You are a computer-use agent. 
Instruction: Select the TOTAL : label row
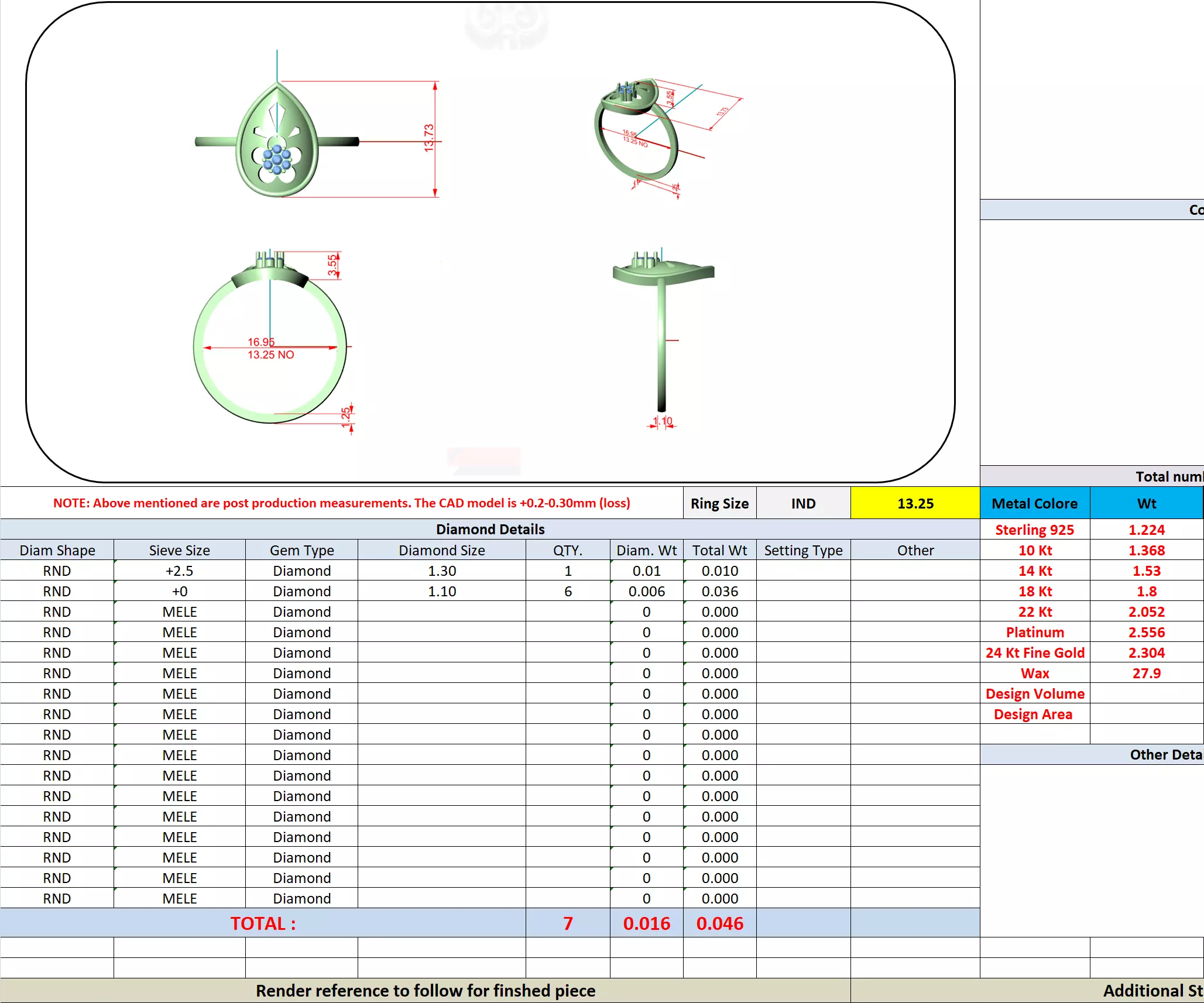tap(263, 923)
